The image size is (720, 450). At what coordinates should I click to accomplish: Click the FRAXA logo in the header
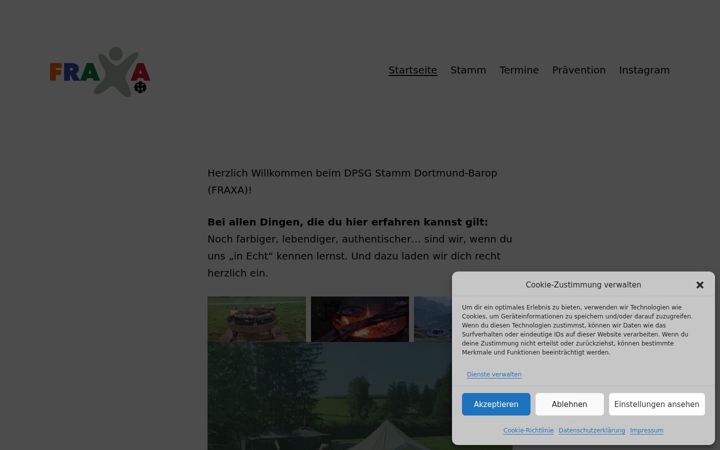(100, 72)
